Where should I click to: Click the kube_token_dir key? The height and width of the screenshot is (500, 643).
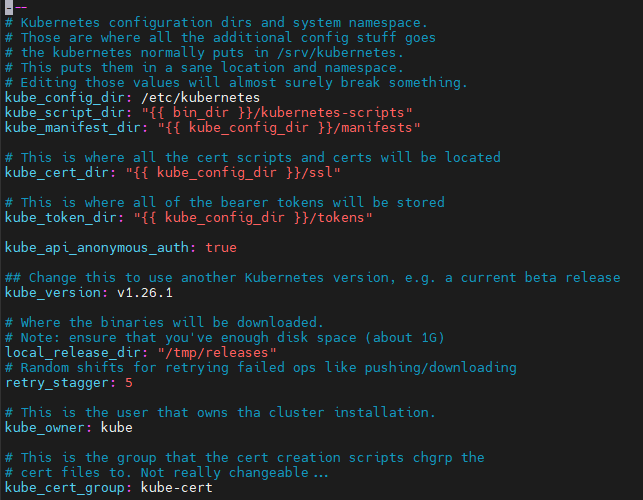click(61, 218)
